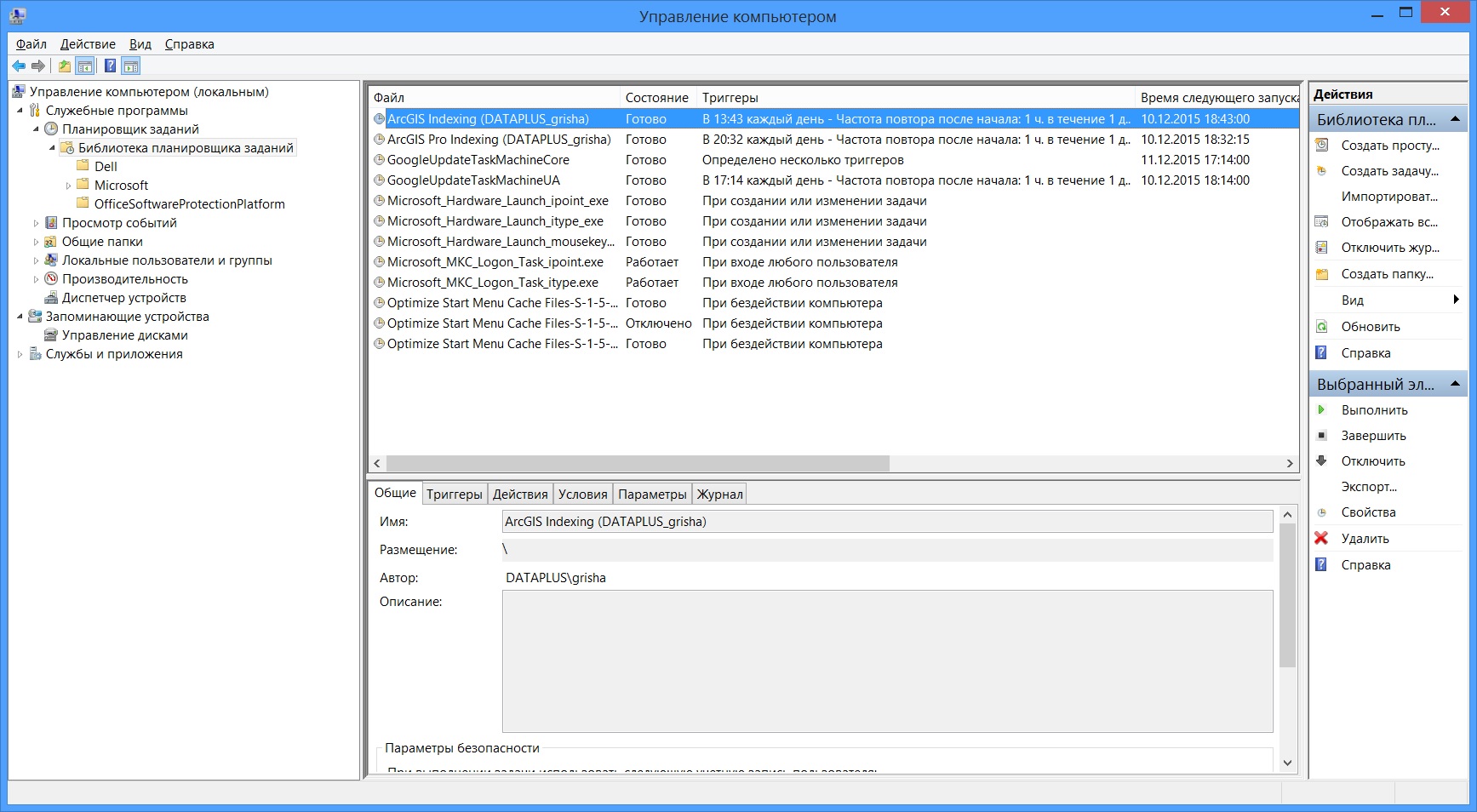Click the Forward arrow toolbar icon
1477x812 pixels.
coord(38,66)
